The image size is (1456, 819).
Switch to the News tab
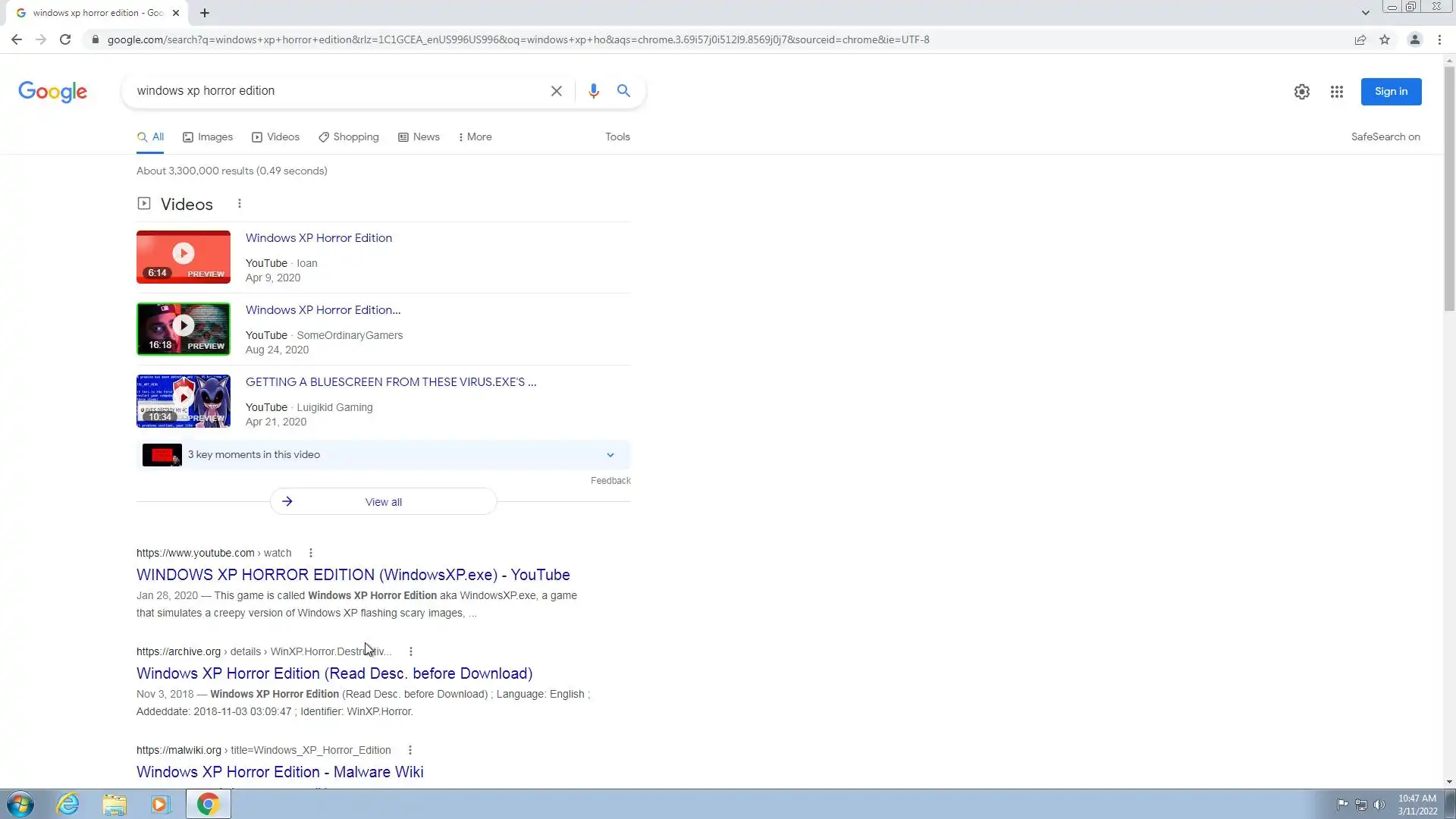419,137
